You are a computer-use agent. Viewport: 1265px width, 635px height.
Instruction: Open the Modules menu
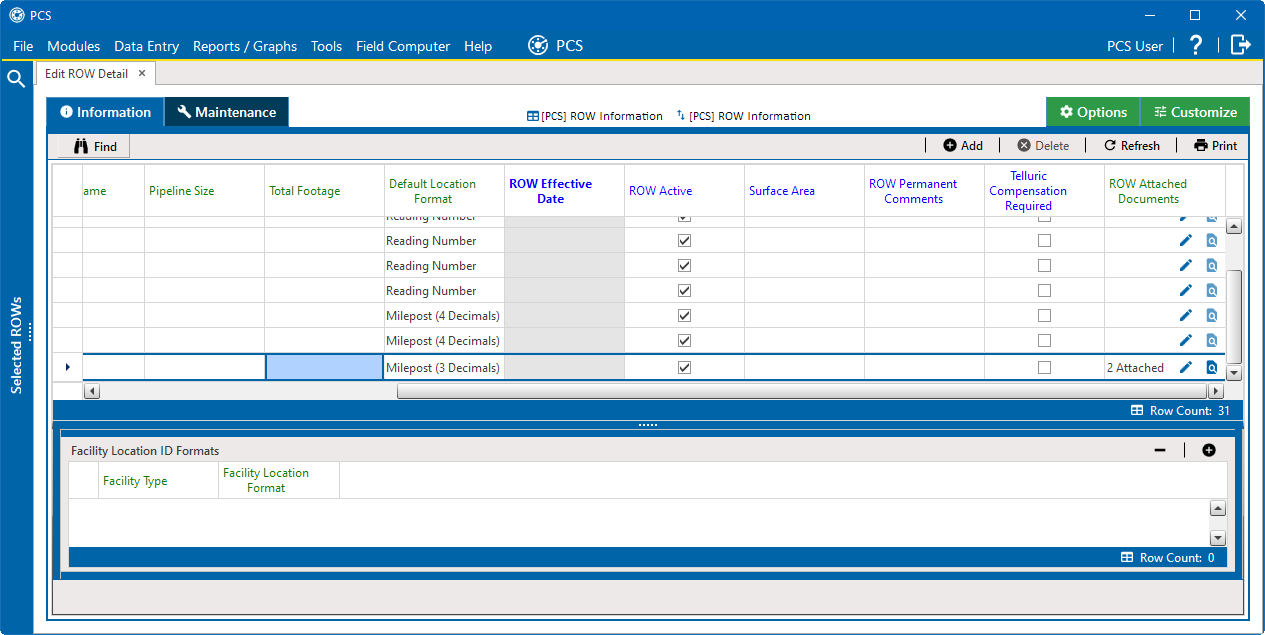tap(74, 46)
